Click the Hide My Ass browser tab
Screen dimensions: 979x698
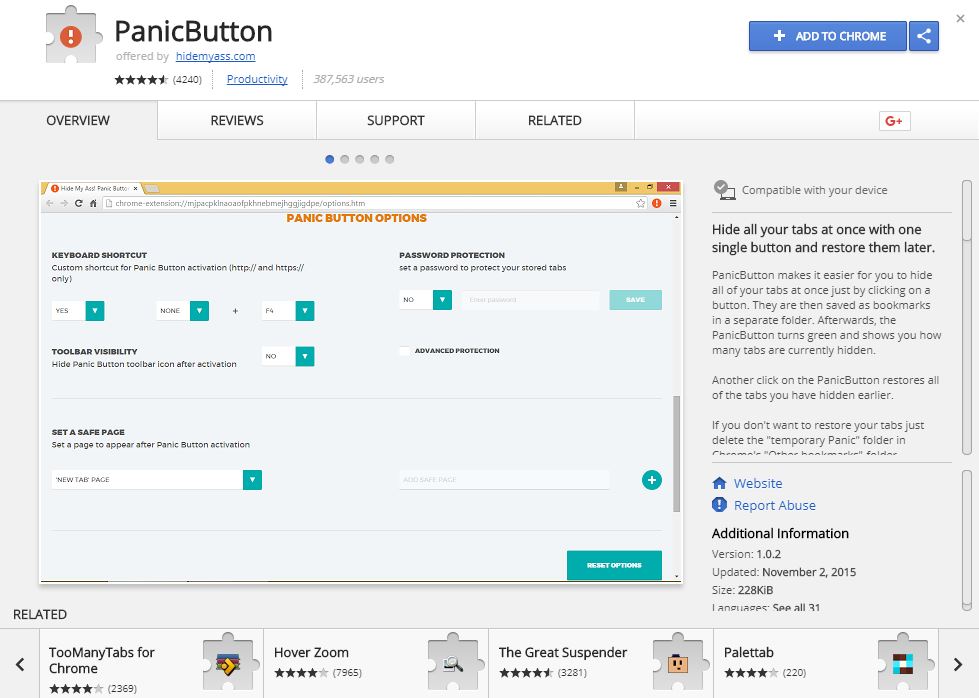tap(94, 188)
